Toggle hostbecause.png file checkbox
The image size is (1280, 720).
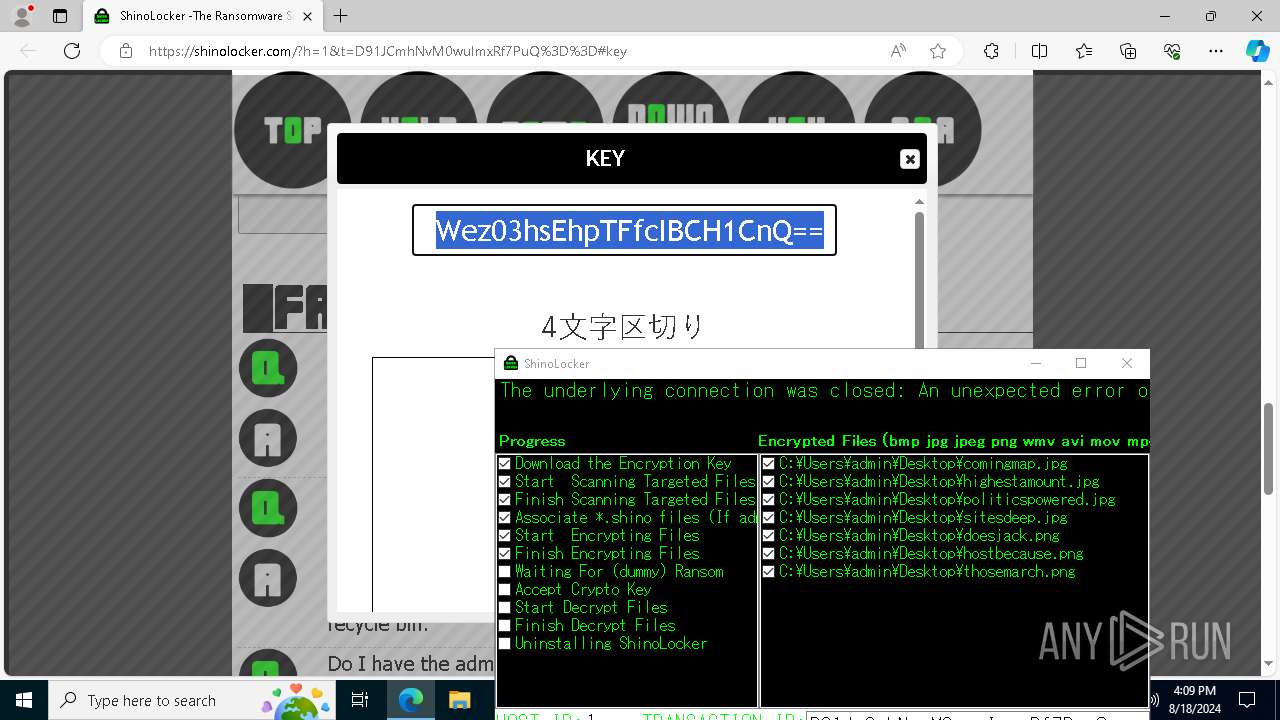[768, 553]
